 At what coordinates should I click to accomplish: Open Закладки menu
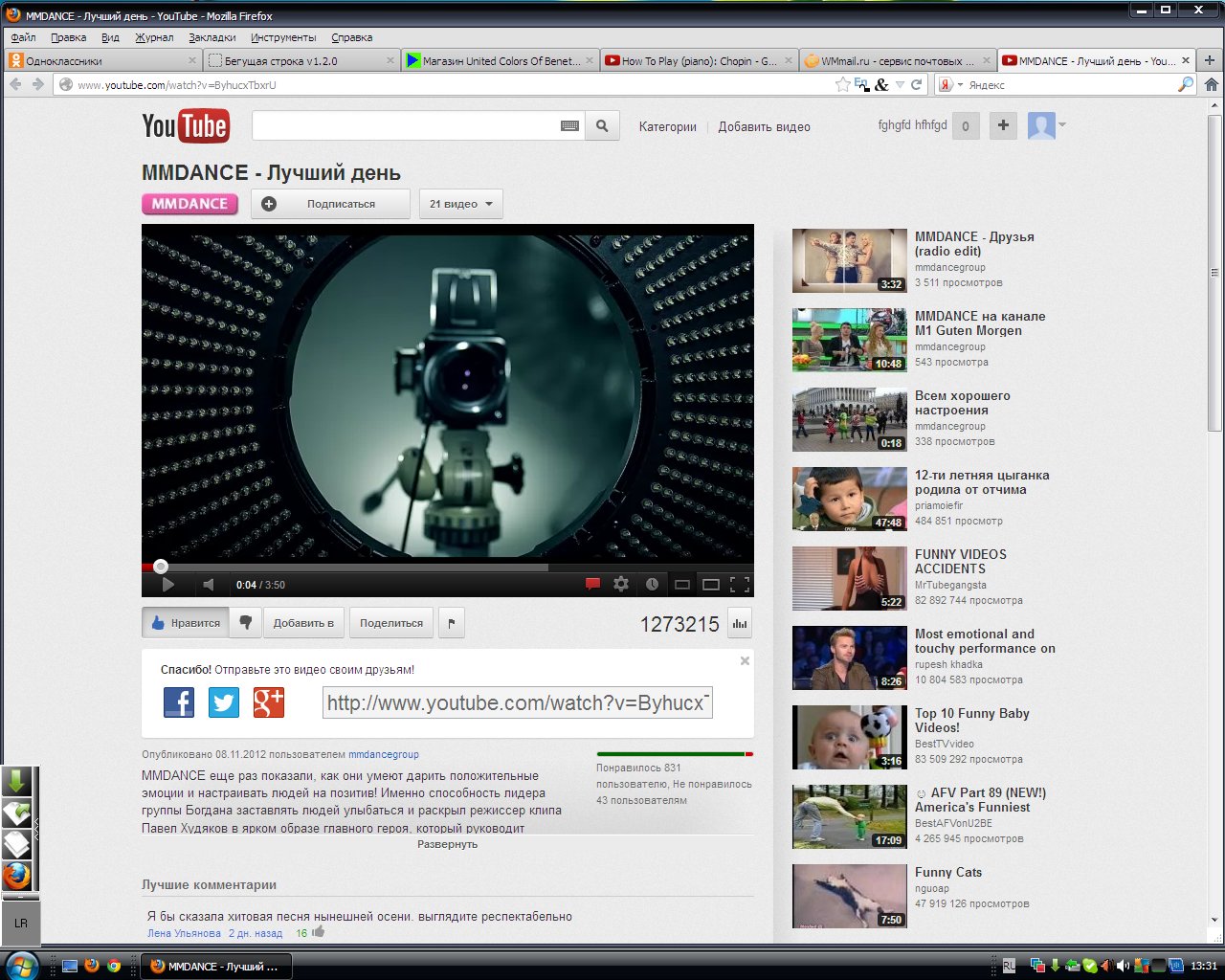[x=212, y=37]
